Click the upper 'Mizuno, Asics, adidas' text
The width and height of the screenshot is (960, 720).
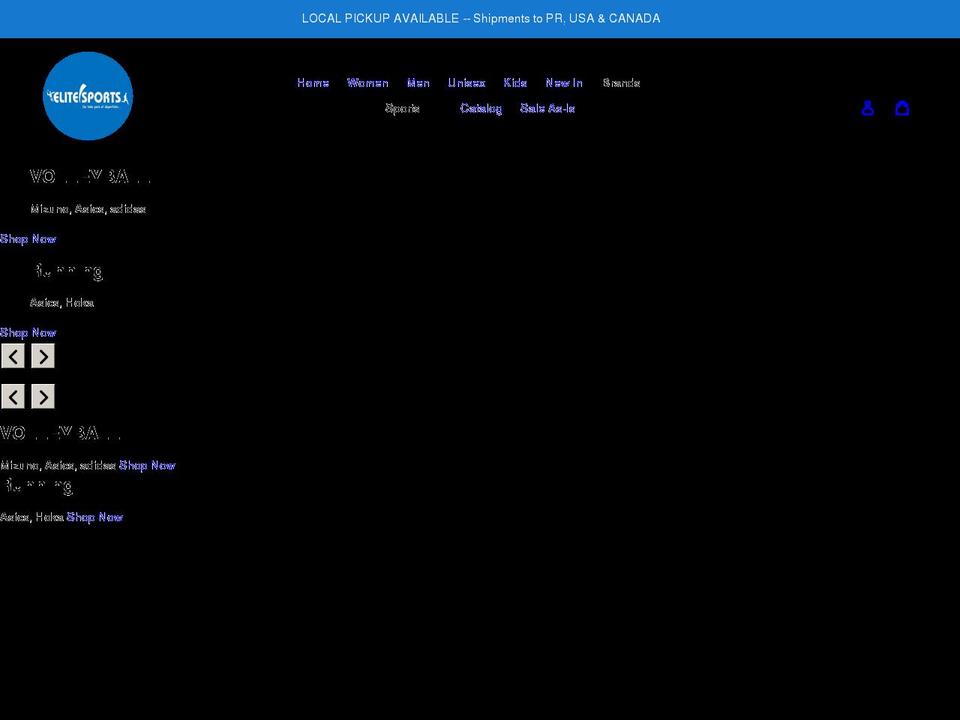click(88, 209)
